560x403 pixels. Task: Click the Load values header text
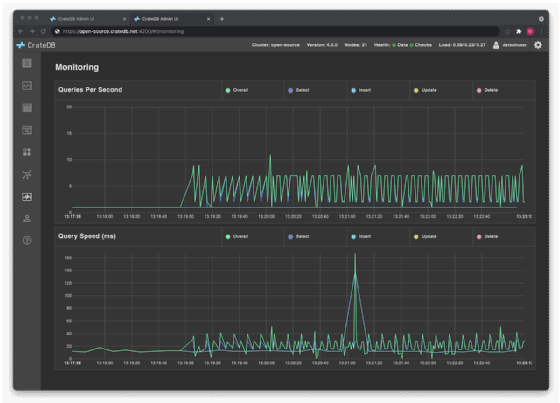(x=462, y=45)
